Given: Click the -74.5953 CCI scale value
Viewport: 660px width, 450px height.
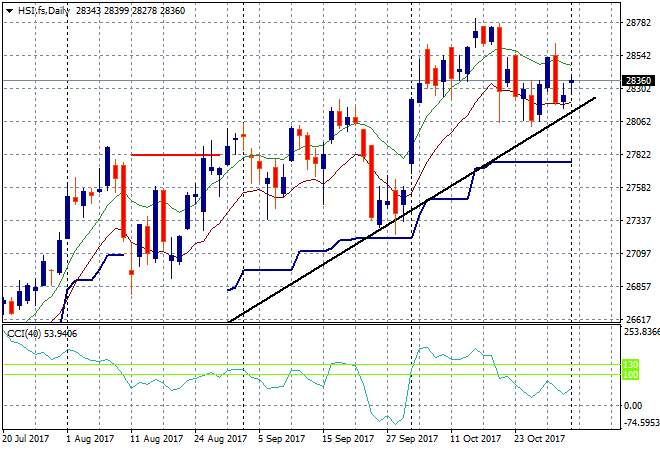Looking at the screenshot, I should [x=641, y=422].
